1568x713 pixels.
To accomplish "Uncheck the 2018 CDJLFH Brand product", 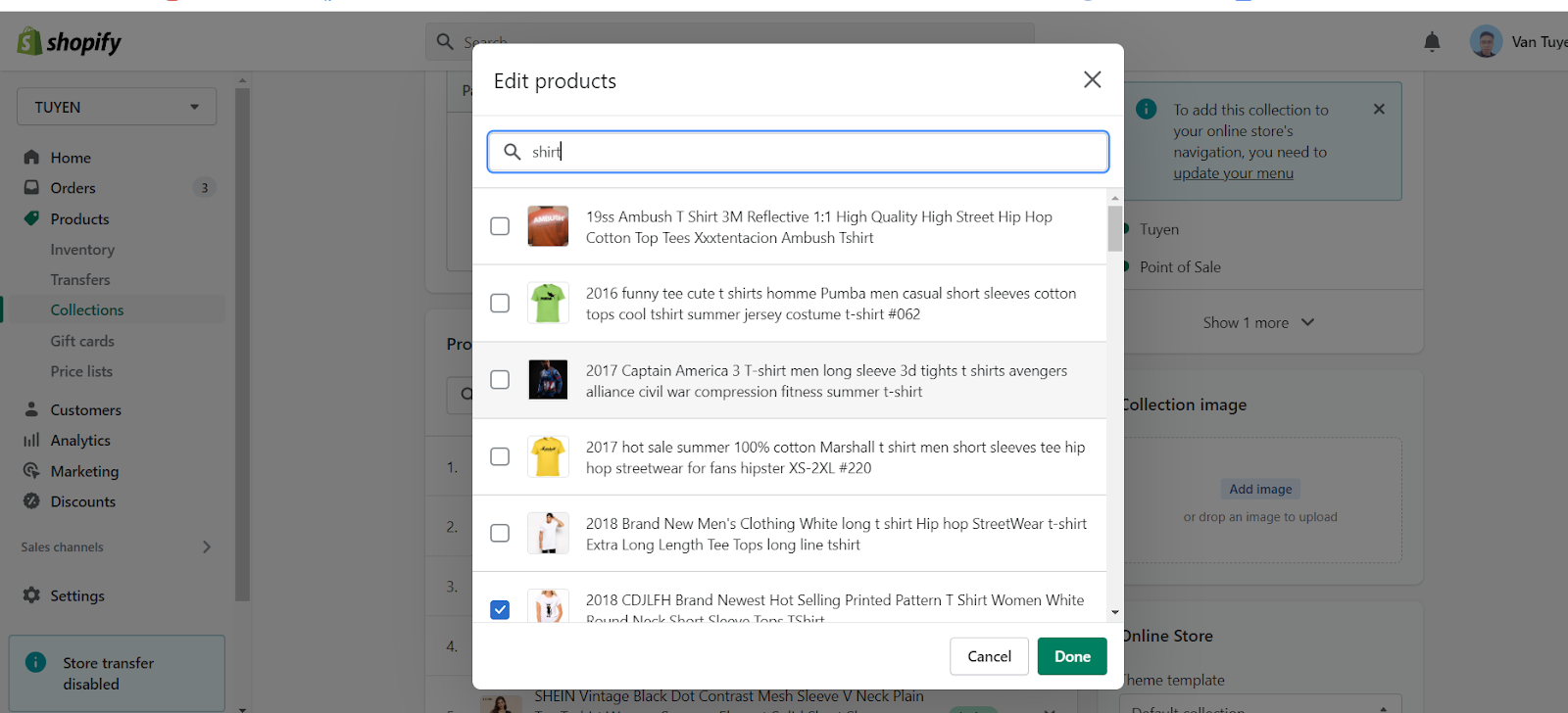I will click(500, 609).
